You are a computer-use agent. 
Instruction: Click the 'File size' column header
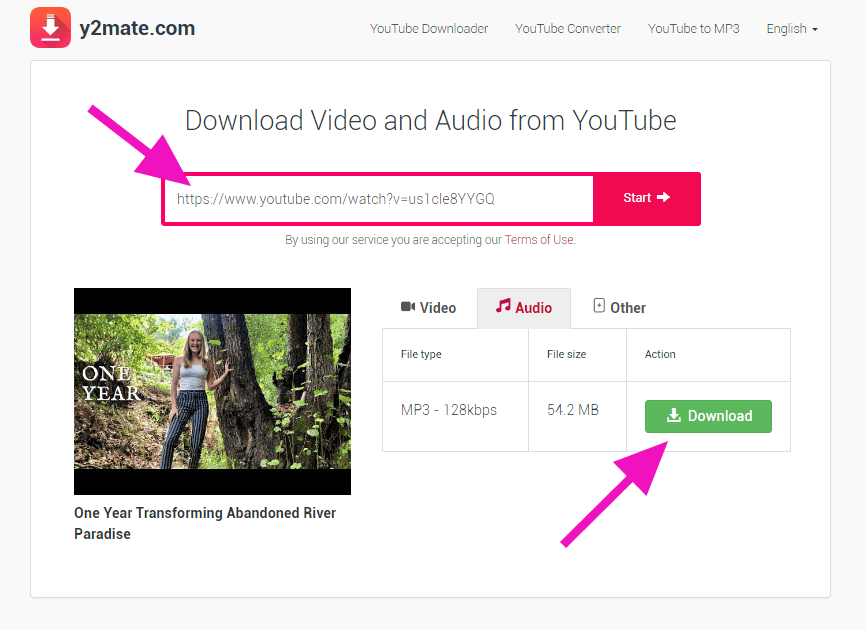click(577, 354)
